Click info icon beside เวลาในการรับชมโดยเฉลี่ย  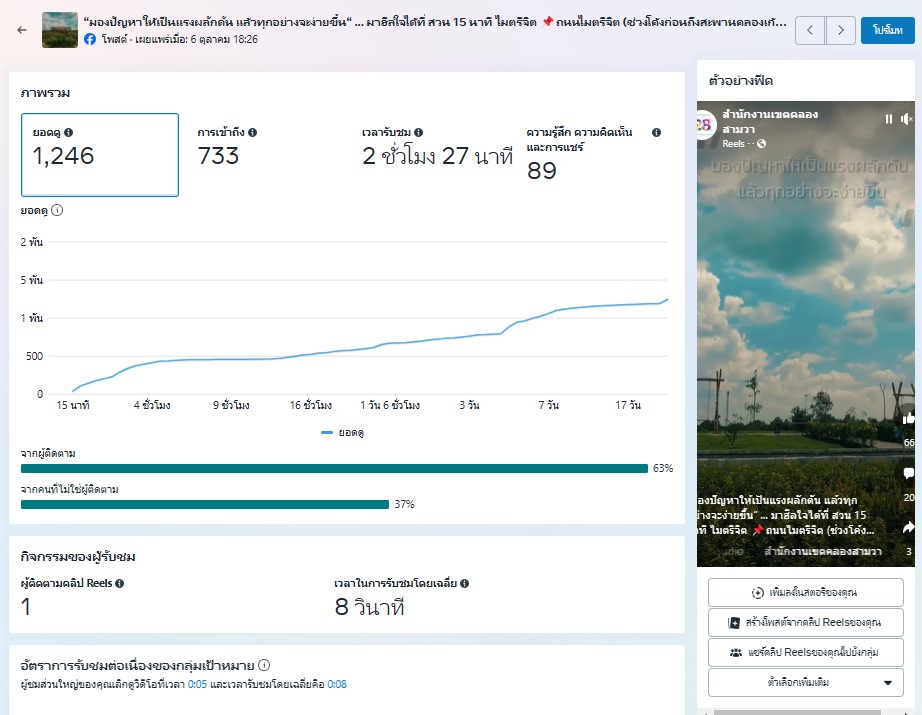[x=465, y=583]
